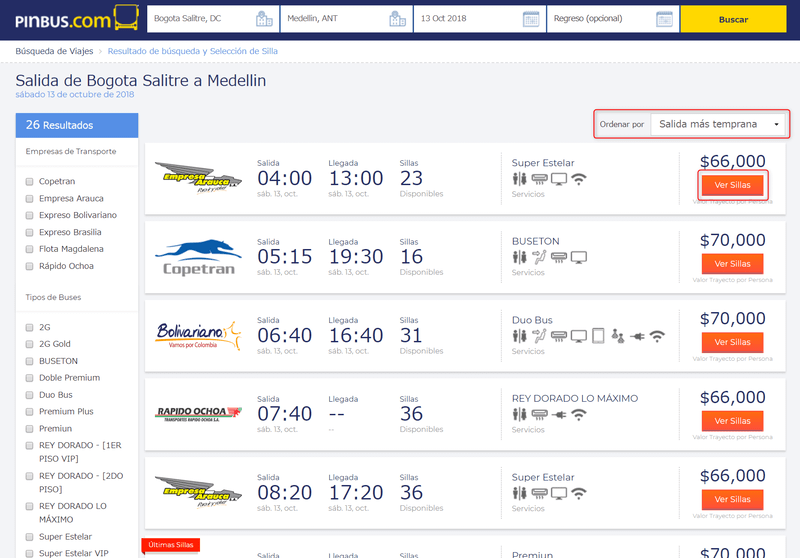Click the TV screen icon on the 08:20 trip
Viewport: 800px width, 558px height.
pyautogui.click(x=559, y=493)
